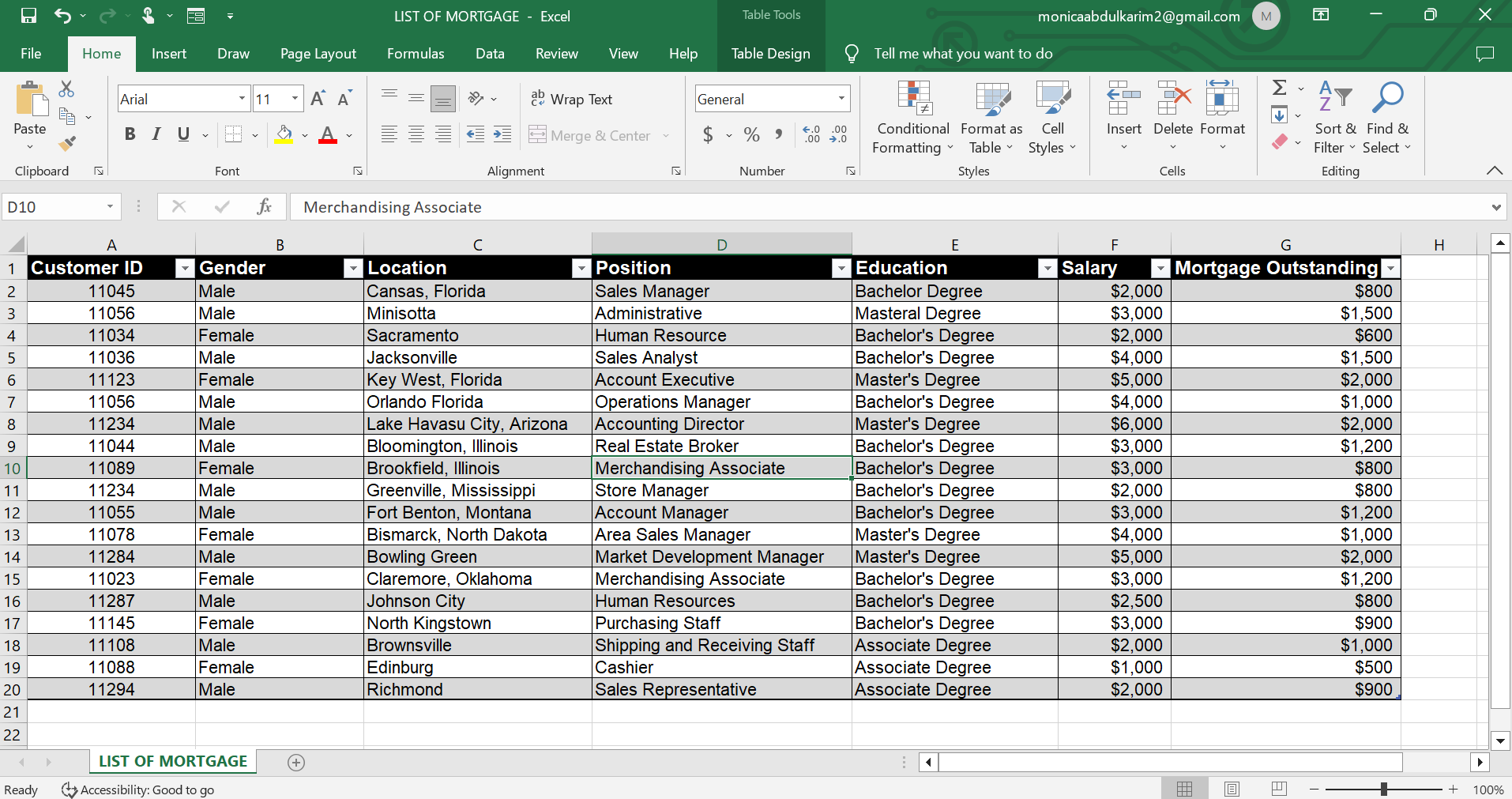Toggle italic formatting
The height and width of the screenshot is (799, 1512).
(156, 134)
